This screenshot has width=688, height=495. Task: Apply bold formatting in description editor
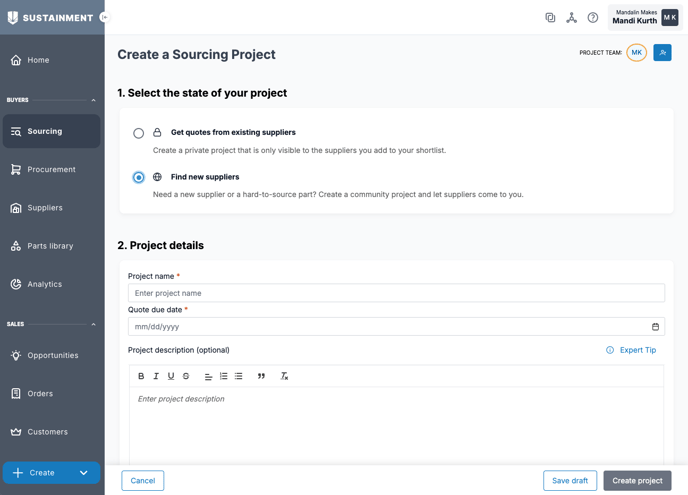click(x=141, y=376)
